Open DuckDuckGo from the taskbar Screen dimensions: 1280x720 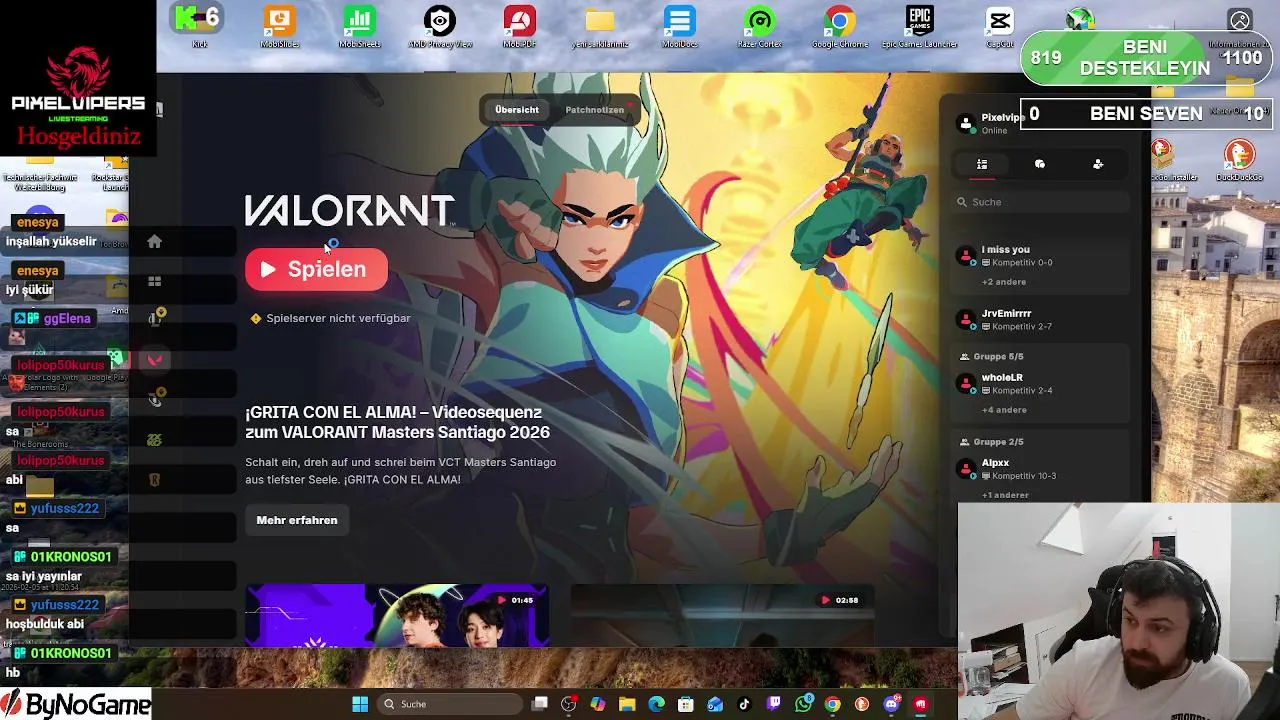(862, 704)
